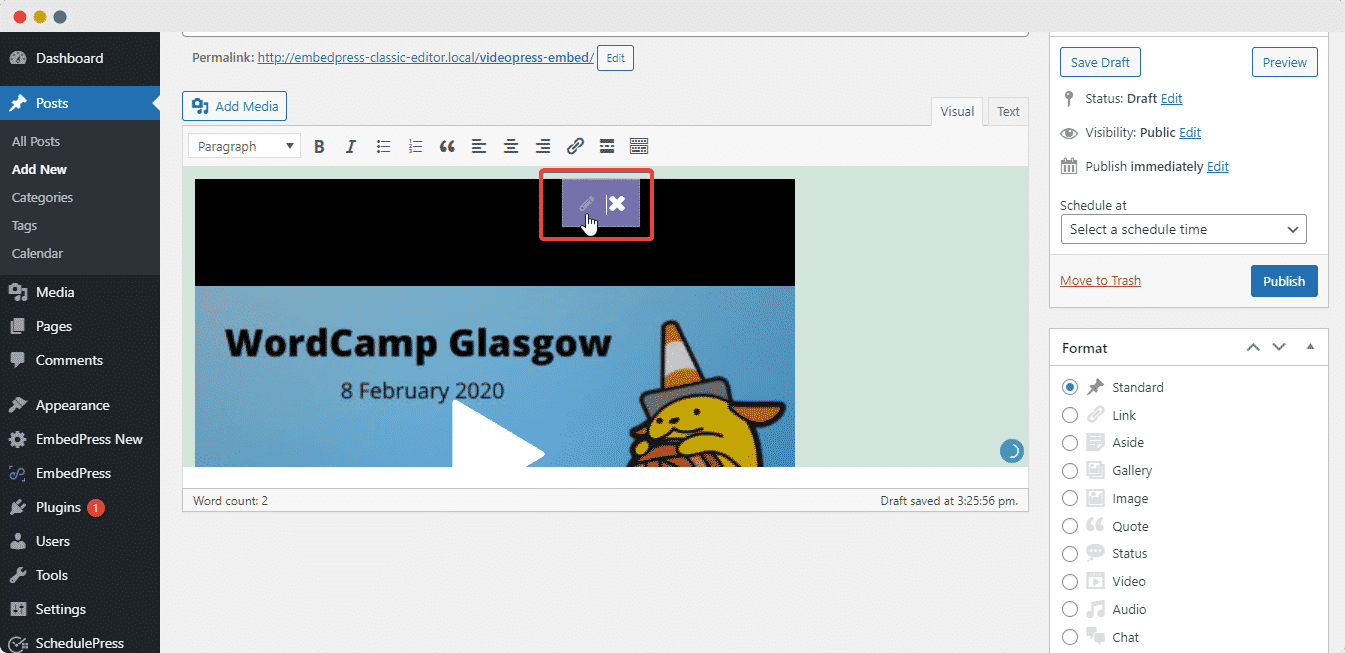
Task: Align text center
Action: [511, 146]
